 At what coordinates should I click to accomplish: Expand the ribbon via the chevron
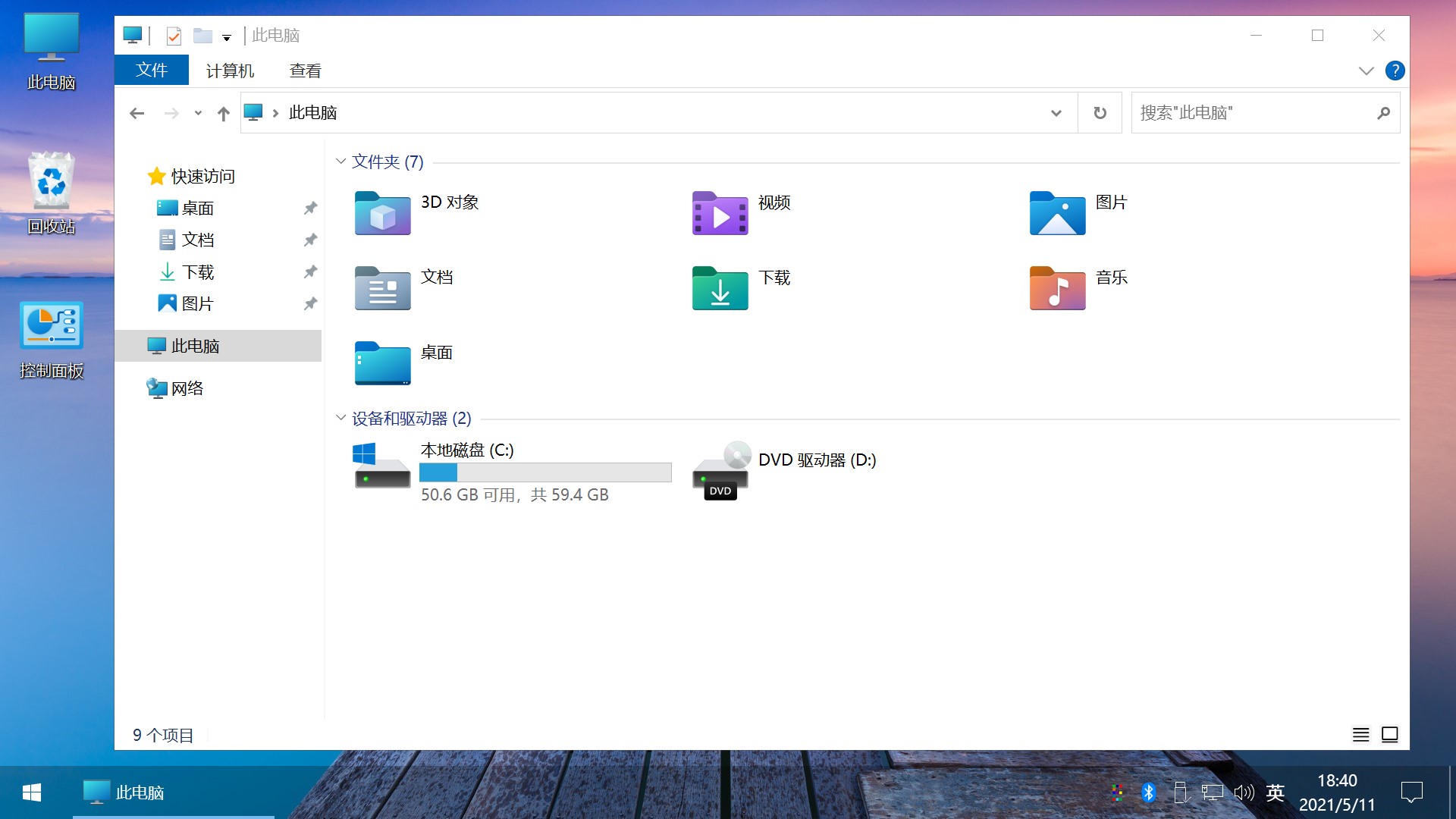click(x=1364, y=71)
